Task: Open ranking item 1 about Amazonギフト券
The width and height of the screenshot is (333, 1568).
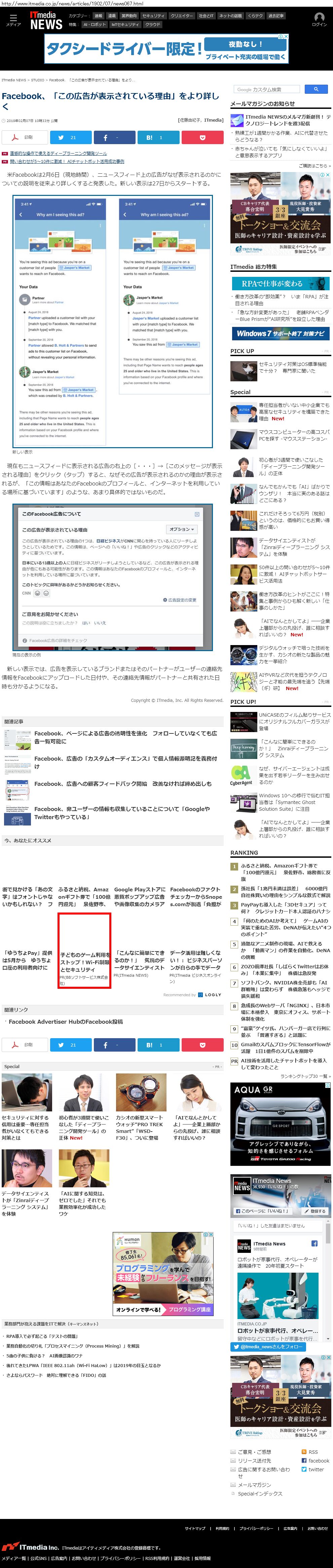Action: [x=280, y=872]
